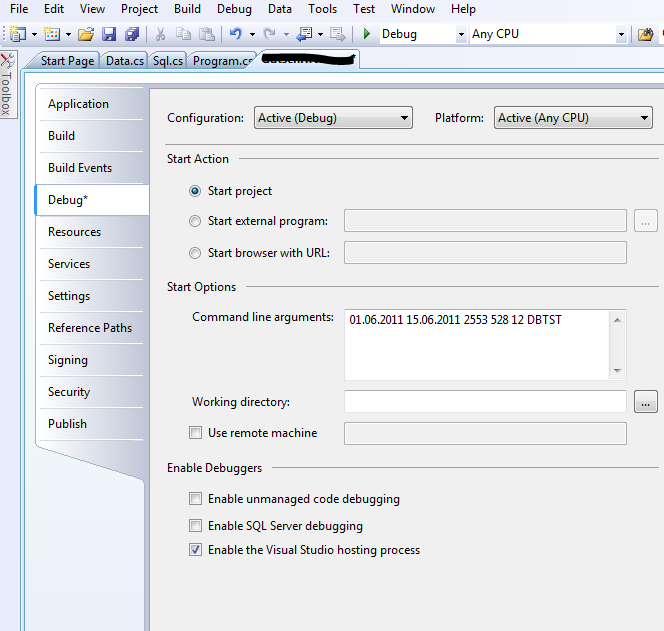Viewport: 664px width, 631px height.
Task: Expand the Navigate Backward dropdown arrow
Action: pos(321,34)
